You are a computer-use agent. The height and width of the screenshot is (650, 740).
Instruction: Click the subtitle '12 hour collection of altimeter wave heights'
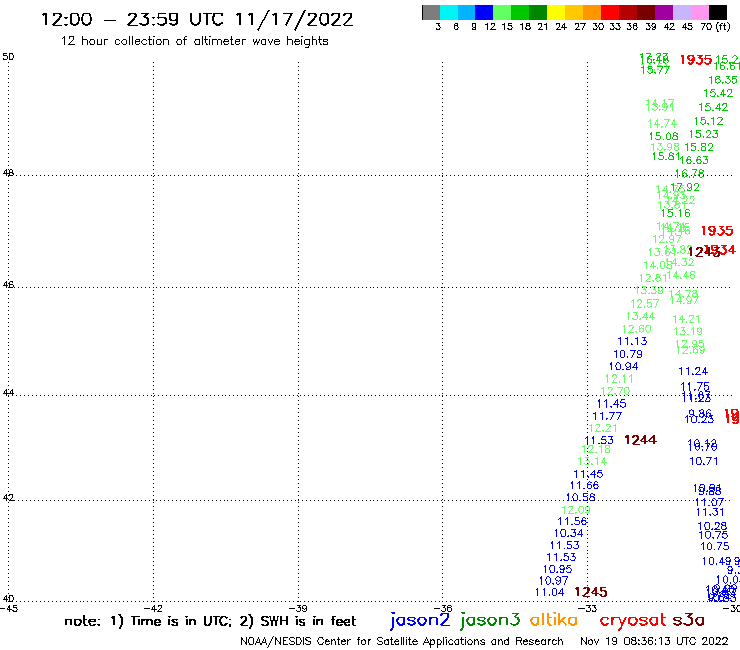coord(194,41)
